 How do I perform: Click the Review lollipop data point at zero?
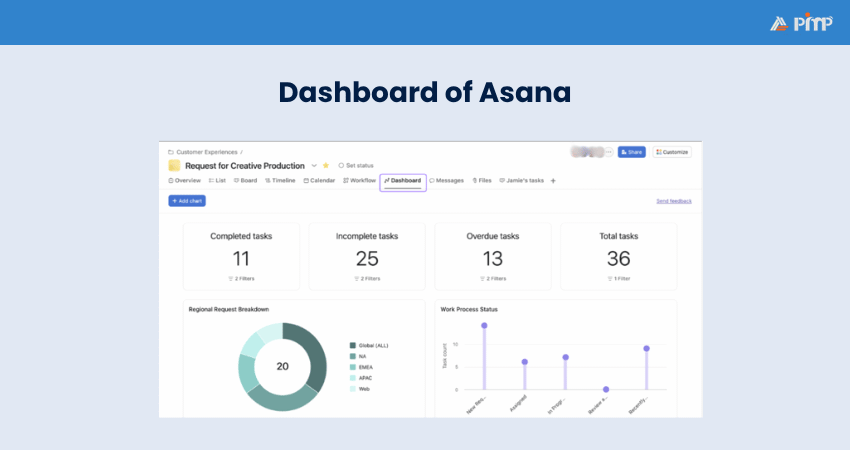pos(606,389)
